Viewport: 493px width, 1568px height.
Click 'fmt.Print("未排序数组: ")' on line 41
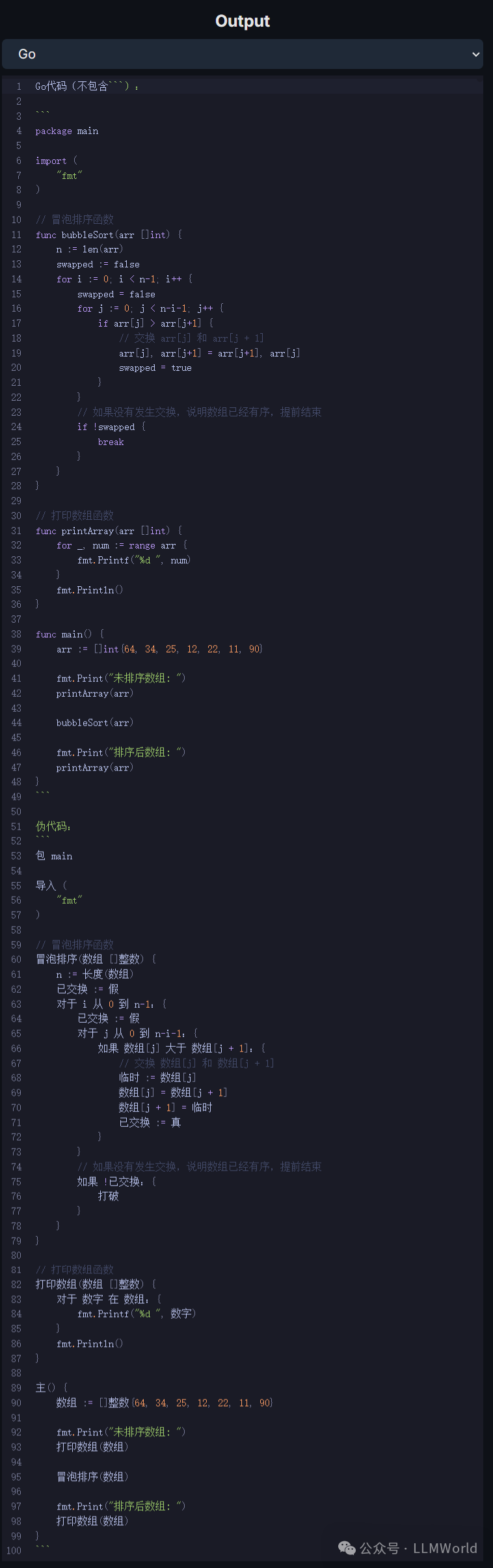(x=121, y=679)
